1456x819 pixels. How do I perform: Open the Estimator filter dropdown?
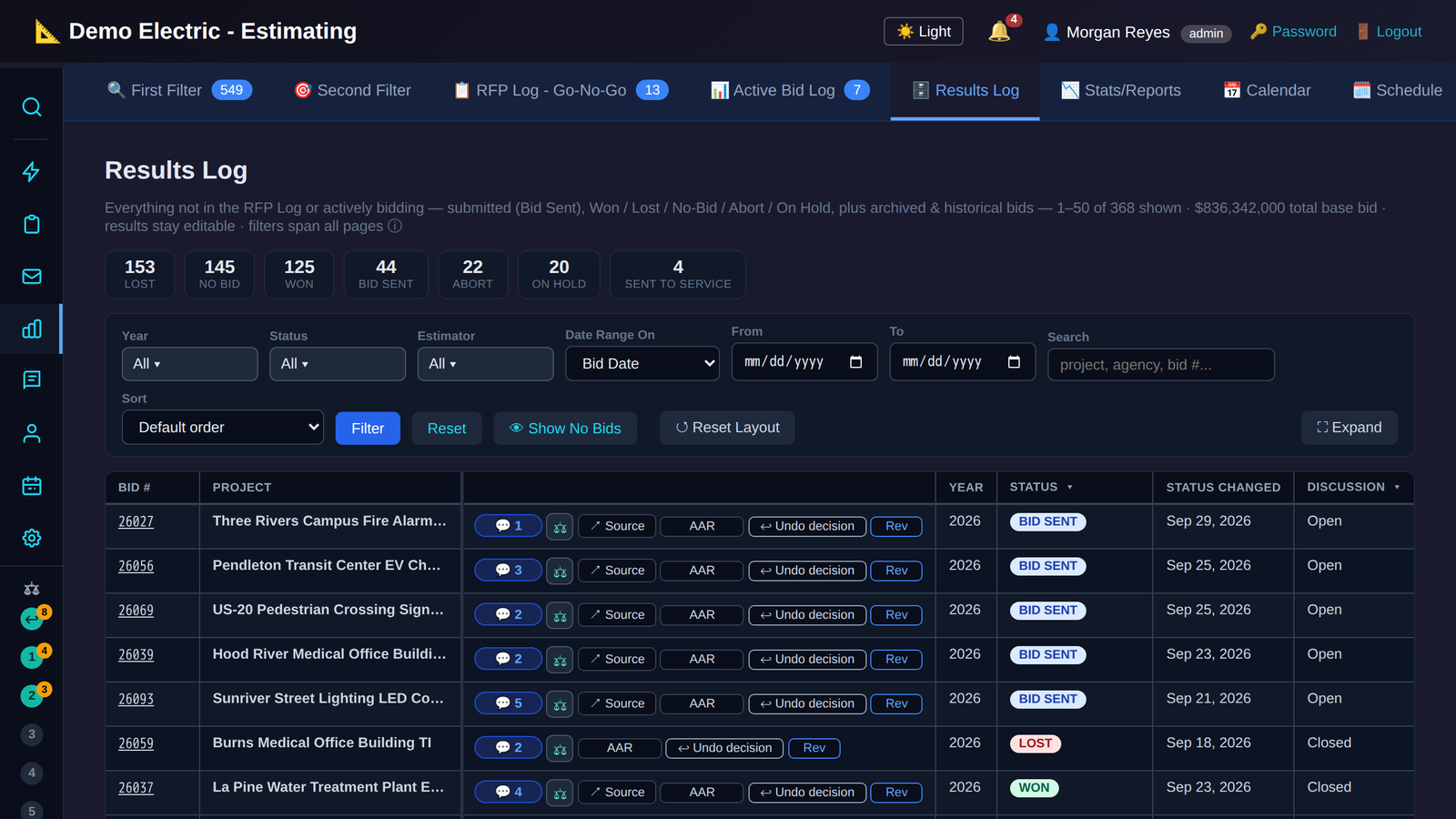point(485,364)
